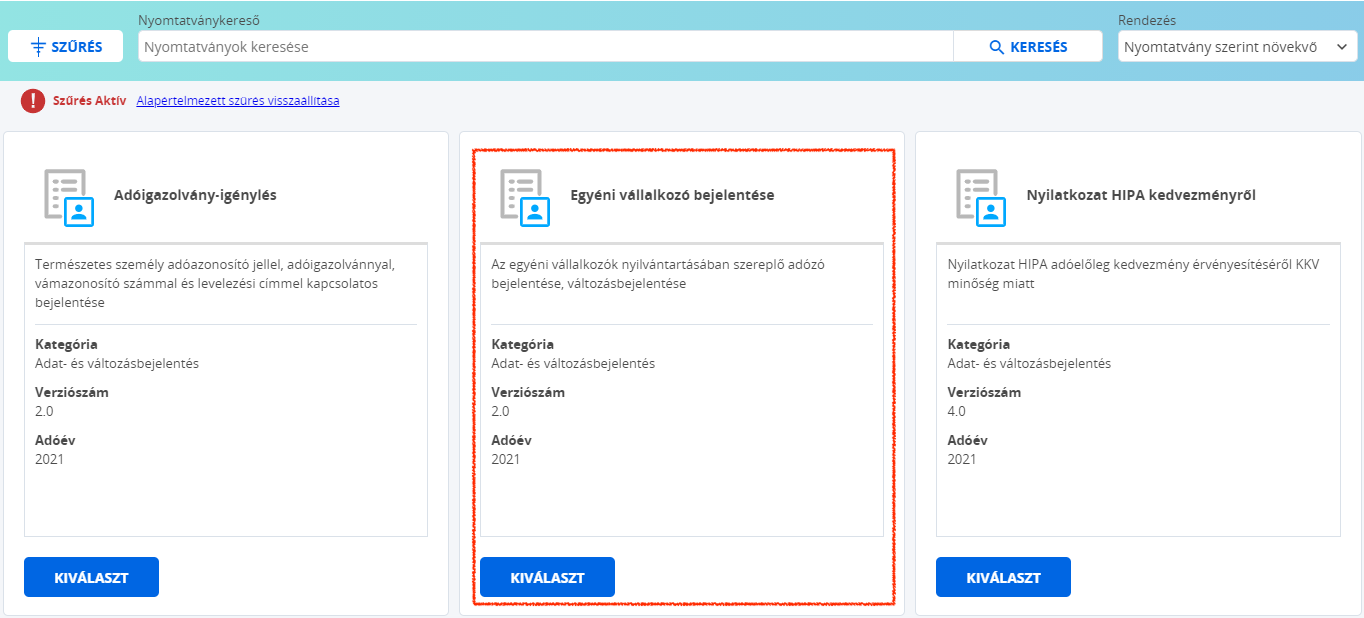Expand the Rendezés sort dropdown
1364x618 pixels.
(x=1237, y=47)
